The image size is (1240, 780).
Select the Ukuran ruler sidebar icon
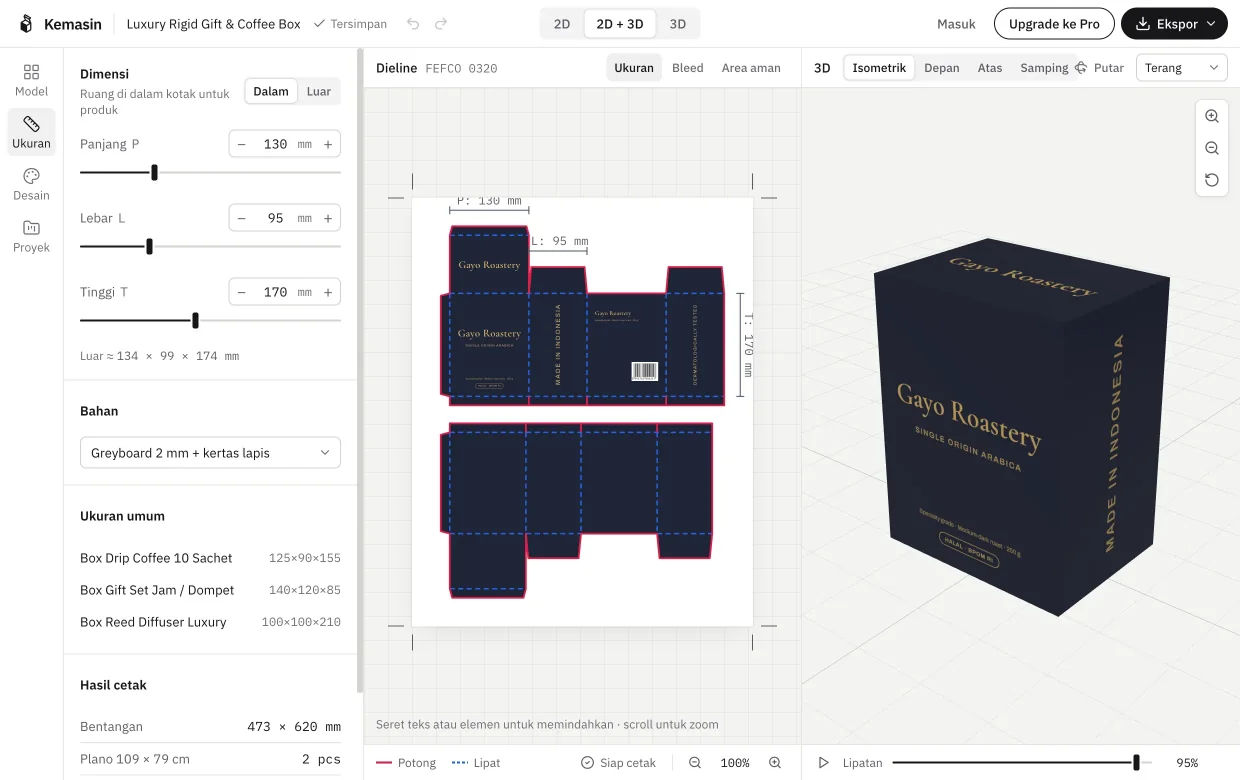(x=31, y=132)
